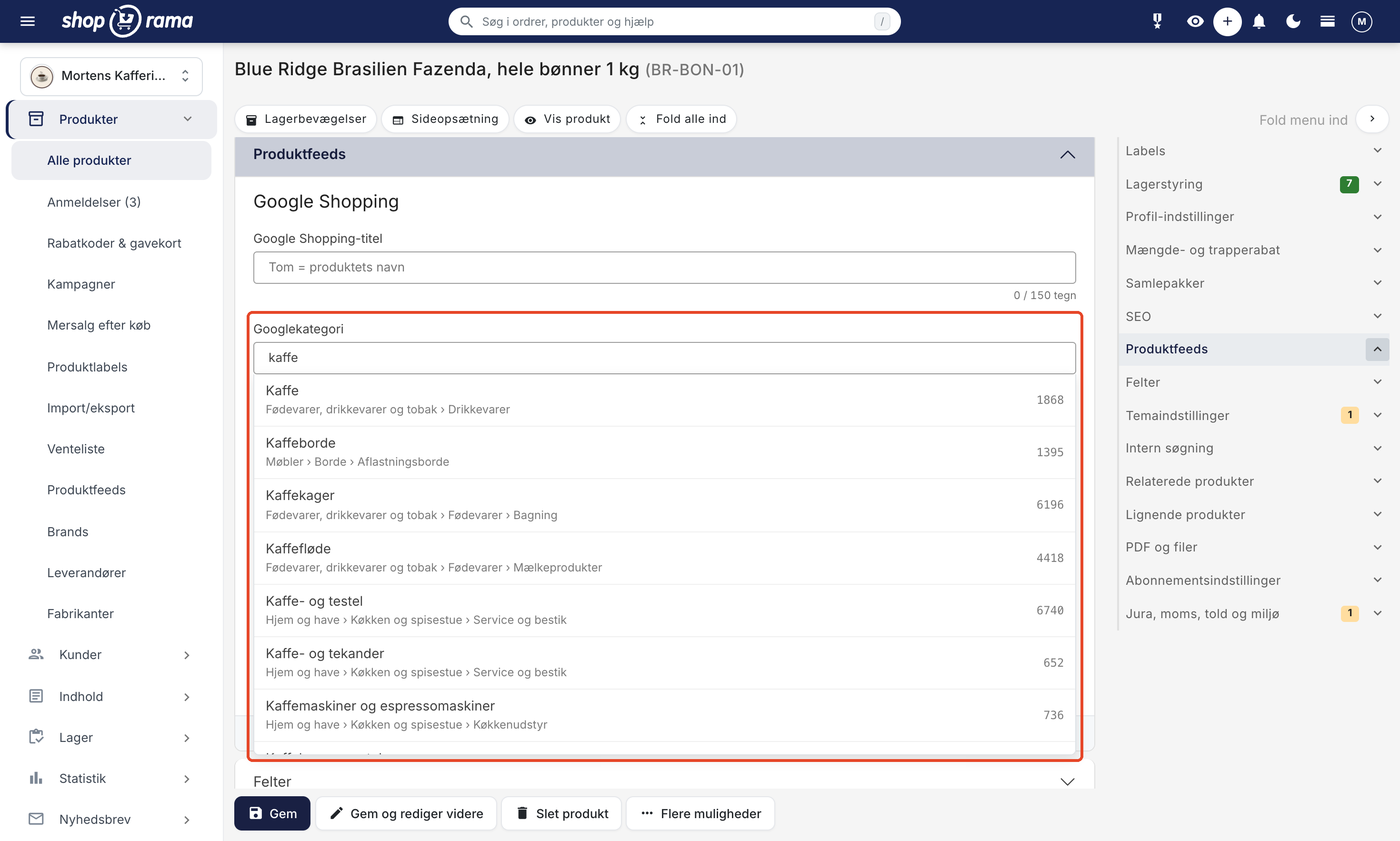Pick the Kaffe- og tekander category
The image size is (1400, 841).
click(664, 662)
